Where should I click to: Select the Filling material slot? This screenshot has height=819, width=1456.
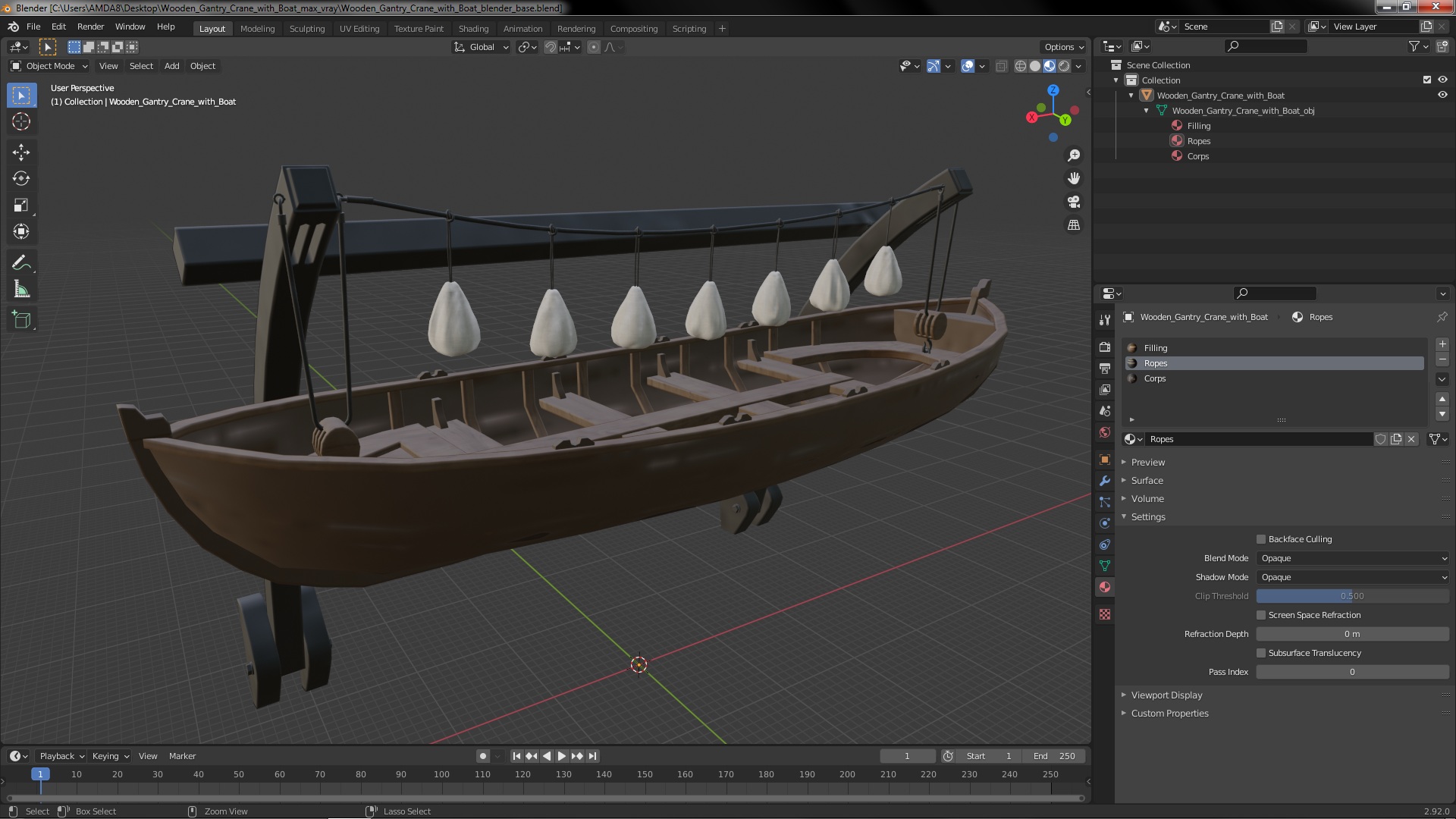coord(1275,348)
